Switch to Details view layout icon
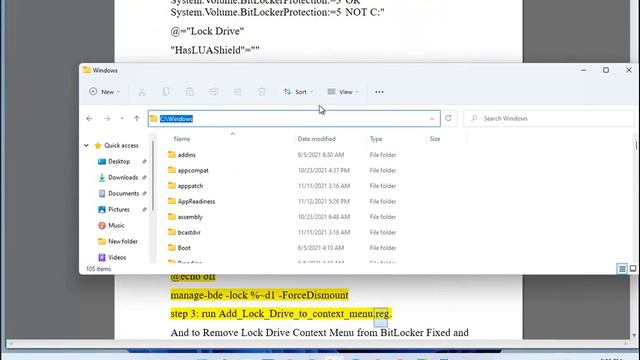The height and width of the screenshot is (360, 640). pyautogui.click(x=622, y=269)
